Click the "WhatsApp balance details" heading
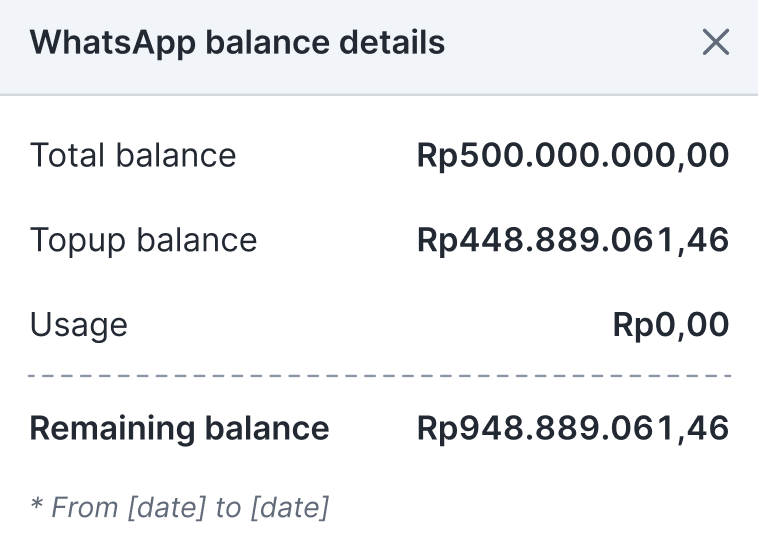 [x=237, y=43]
